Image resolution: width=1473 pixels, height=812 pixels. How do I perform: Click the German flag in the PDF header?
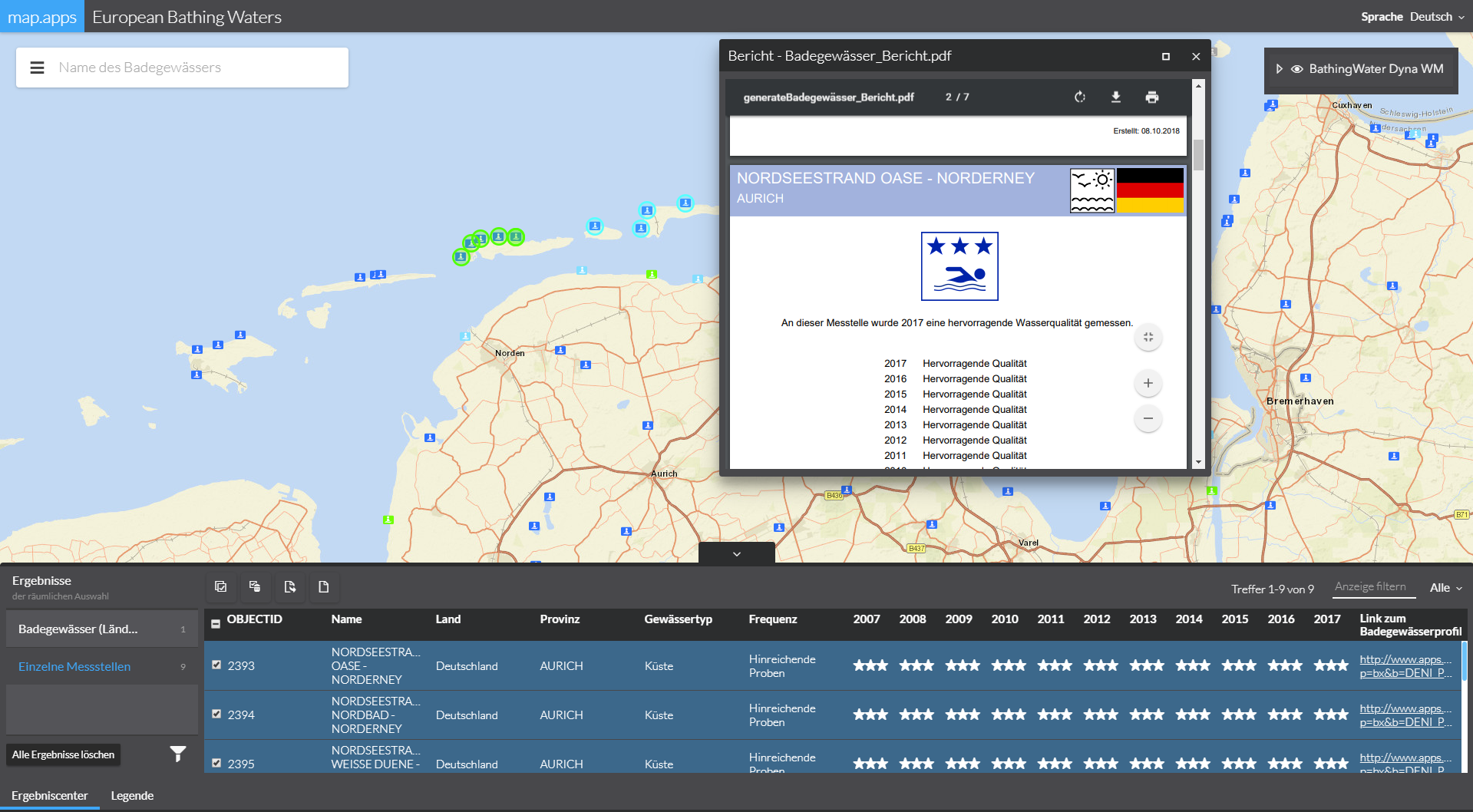coord(1150,190)
